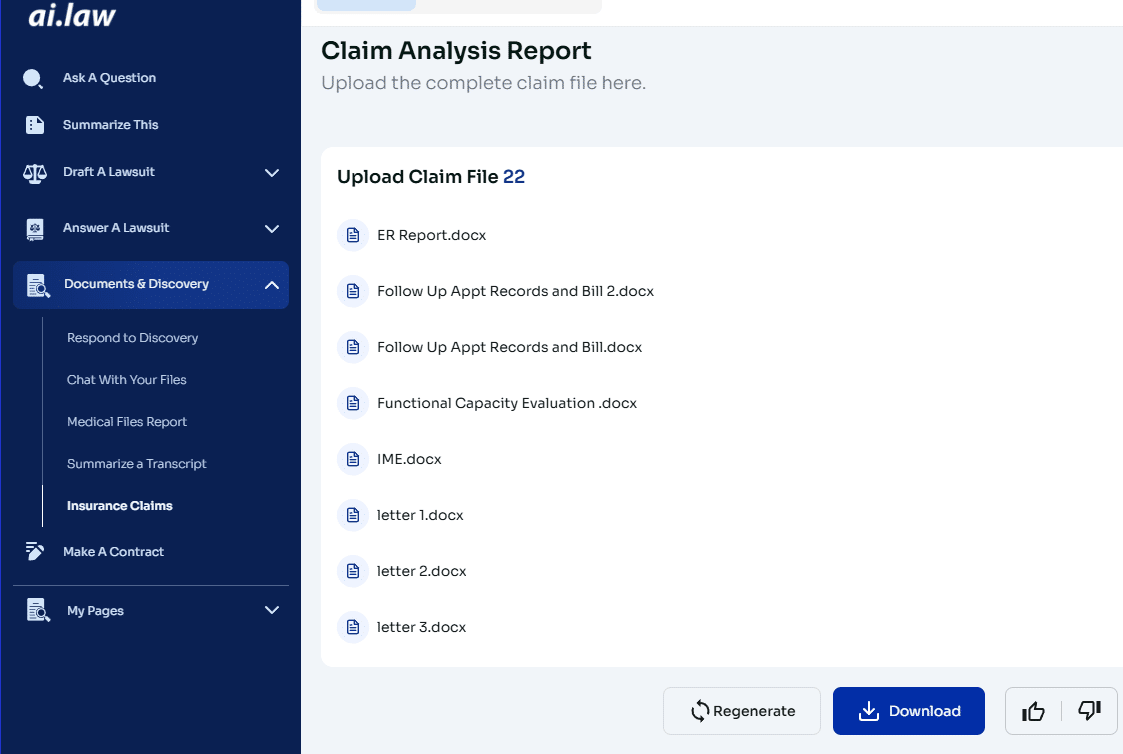Click the Make A Contract pen icon
The width and height of the screenshot is (1123, 754).
coord(34,550)
